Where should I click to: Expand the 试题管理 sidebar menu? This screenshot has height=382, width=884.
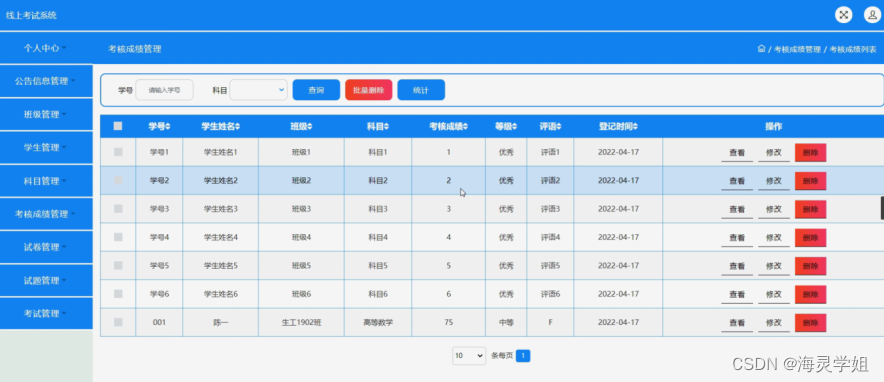tap(45, 280)
